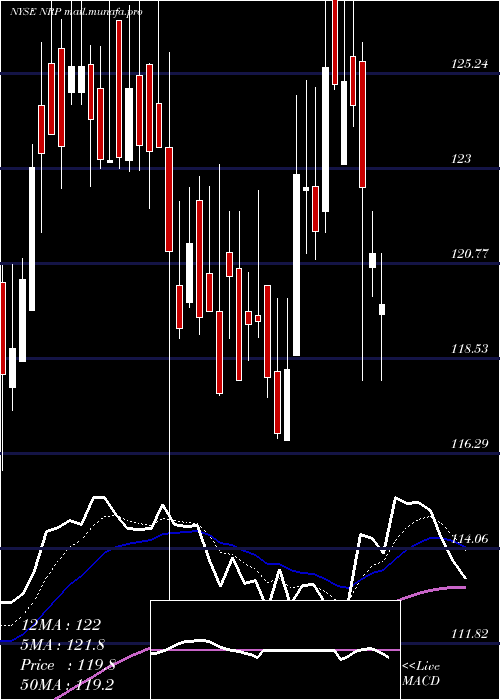Click the Price : 119.8 legend text
500x700 pixels.
68,665
